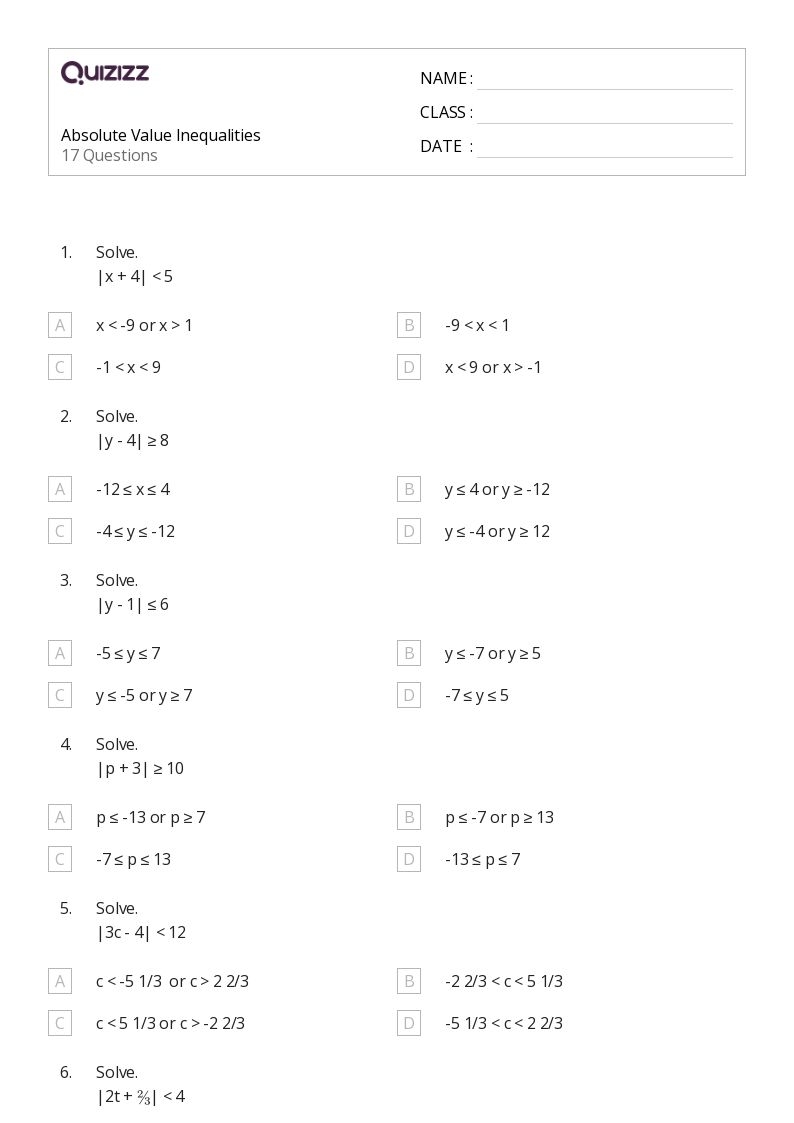794x1123 pixels.
Task: Mark box D '-13 ≤ p ≤ 7'
Action: [409, 859]
